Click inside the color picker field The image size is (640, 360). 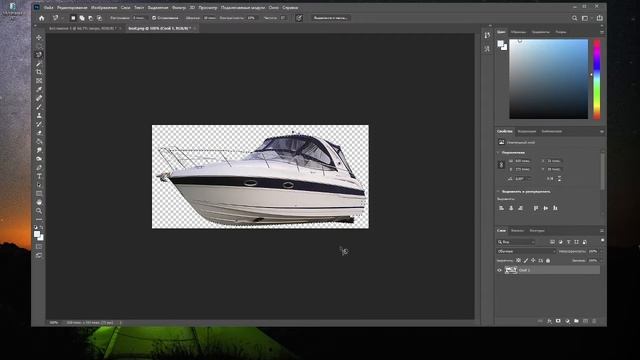[549, 79]
